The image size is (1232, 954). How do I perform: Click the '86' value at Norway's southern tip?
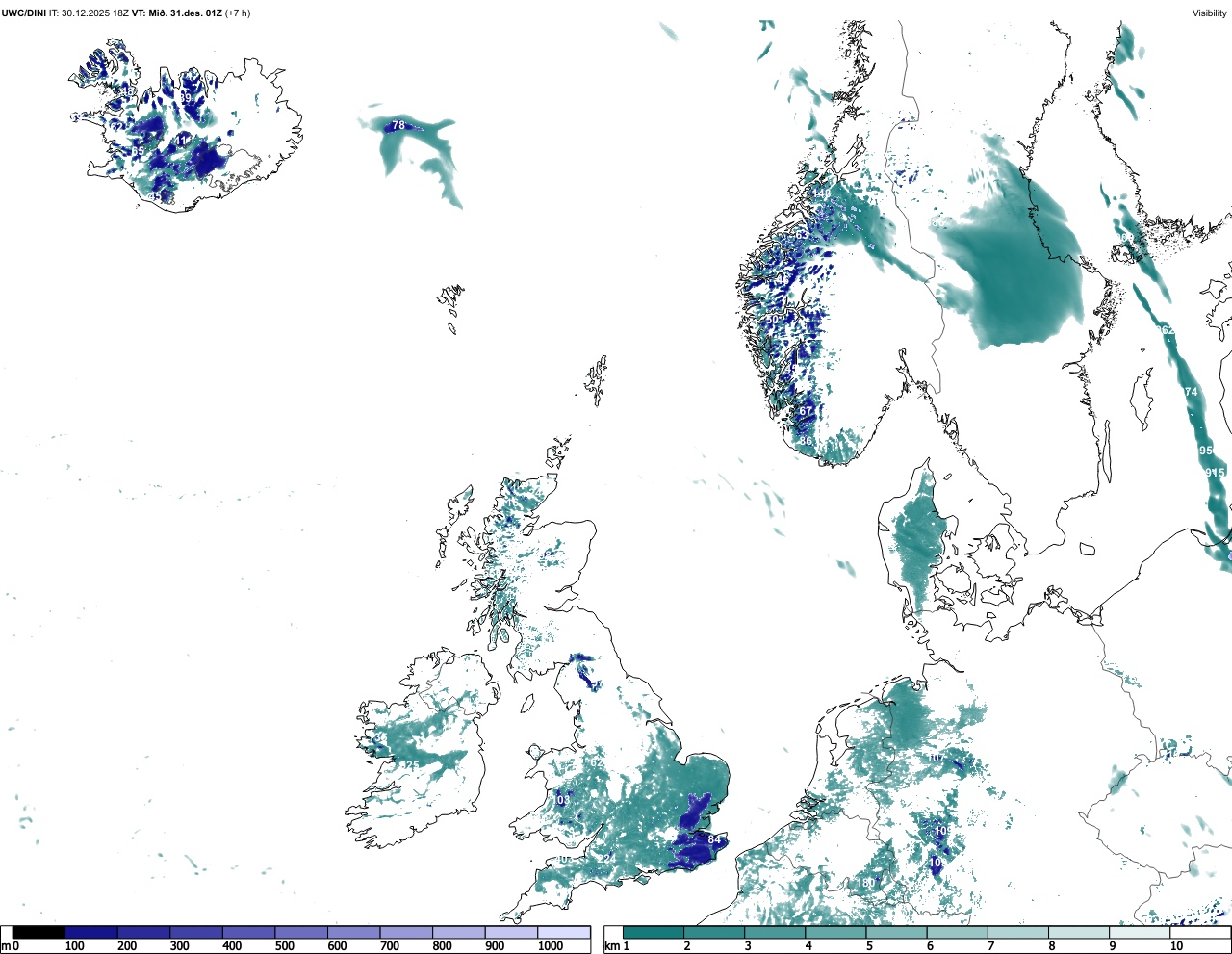pyautogui.click(x=806, y=442)
